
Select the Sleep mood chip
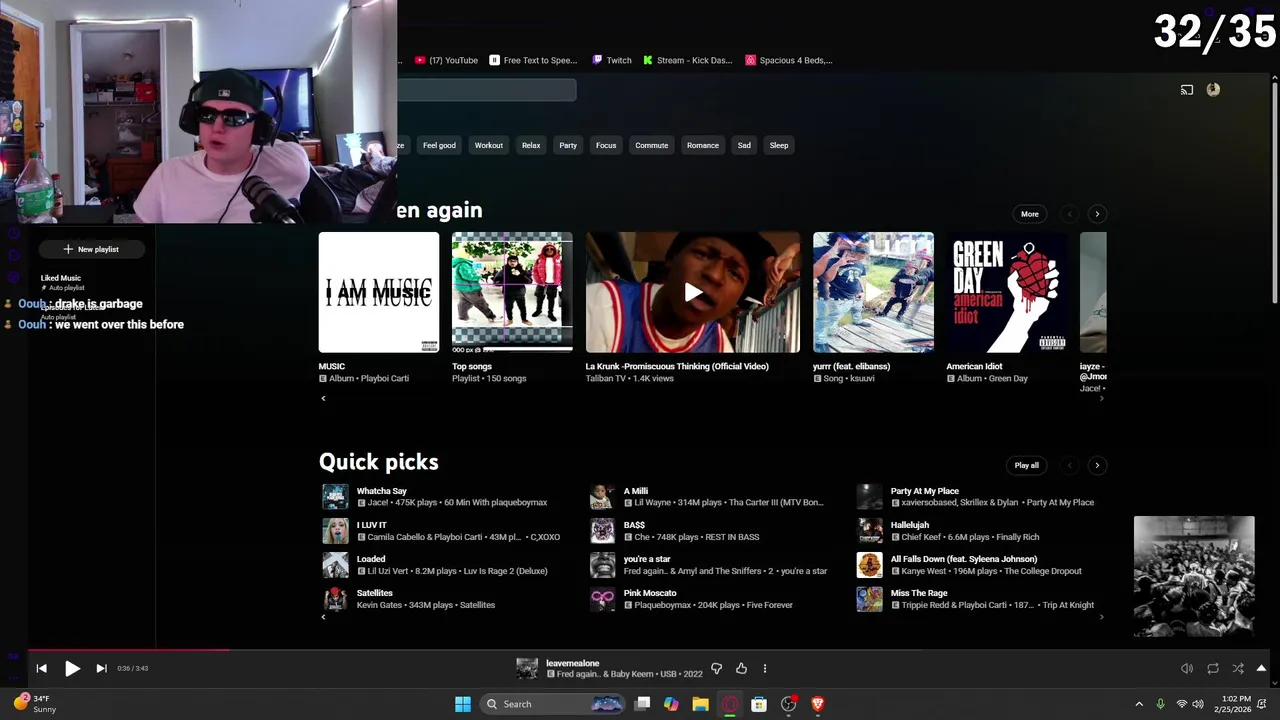779,145
